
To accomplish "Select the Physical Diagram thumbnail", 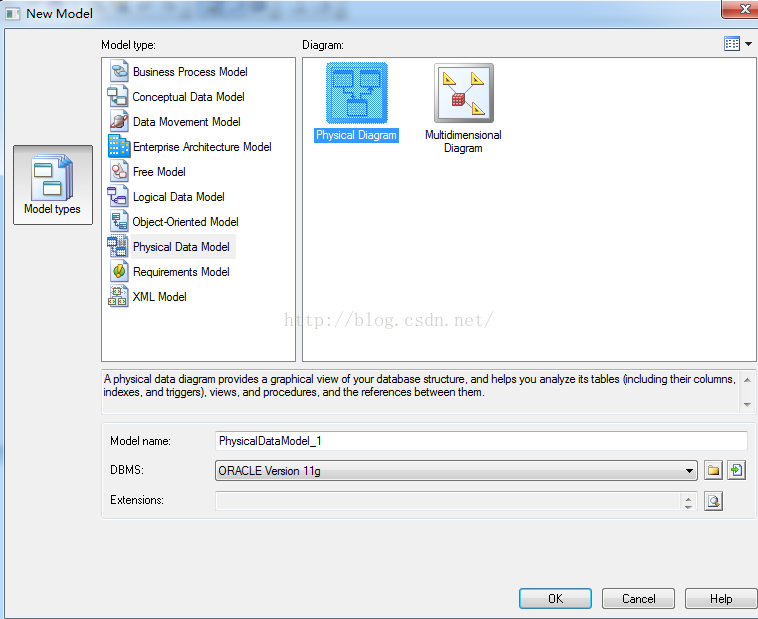I will pyautogui.click(x=357, y=93).
